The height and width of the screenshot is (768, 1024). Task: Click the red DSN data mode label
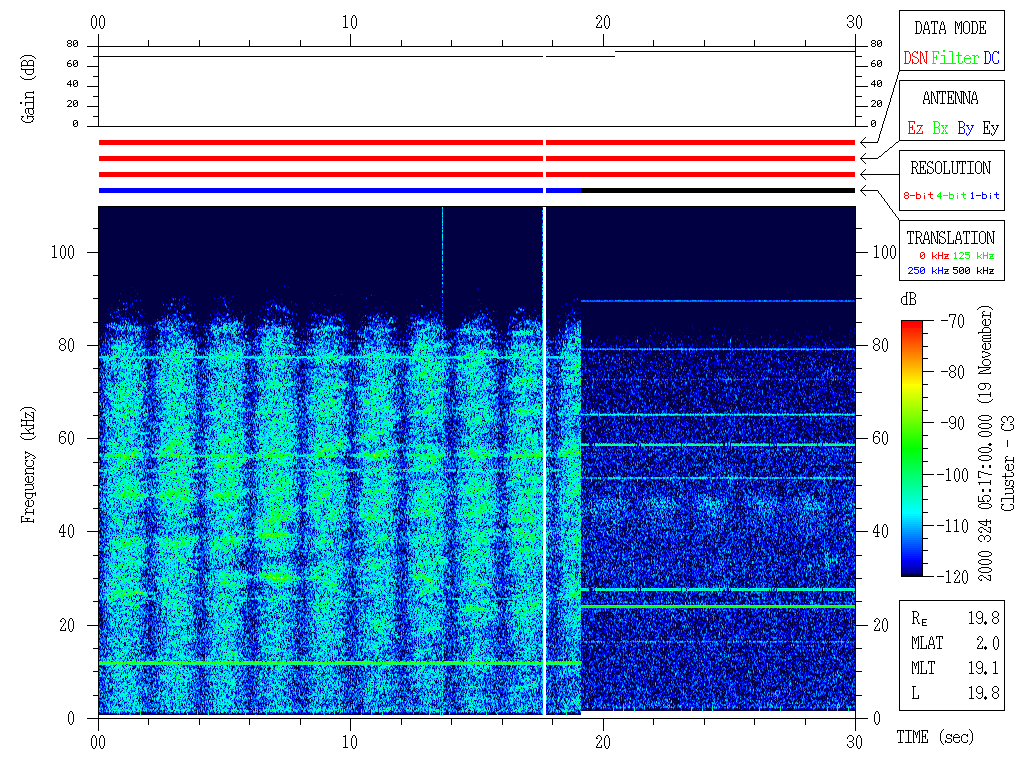click(x=915, y=59)
